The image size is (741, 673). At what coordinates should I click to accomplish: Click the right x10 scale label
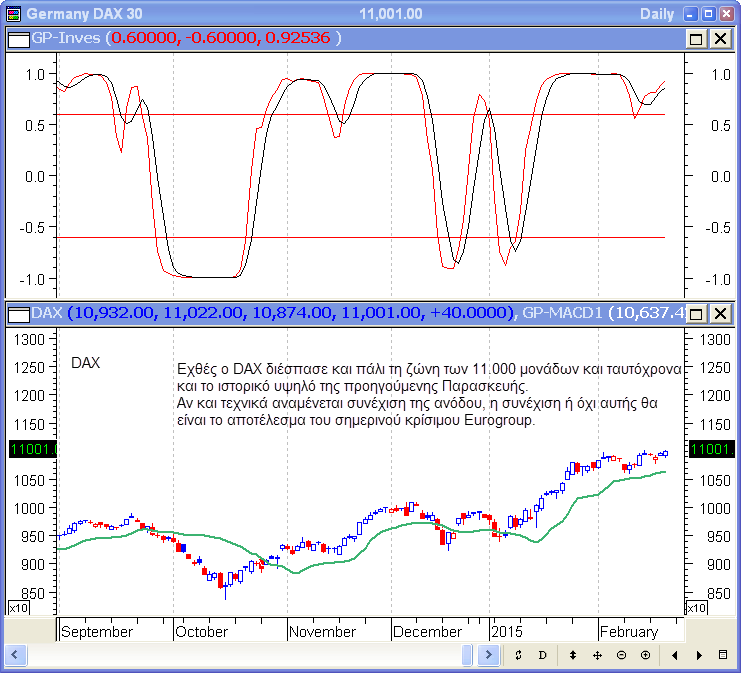pyautogui.click(x=697, y=608)
